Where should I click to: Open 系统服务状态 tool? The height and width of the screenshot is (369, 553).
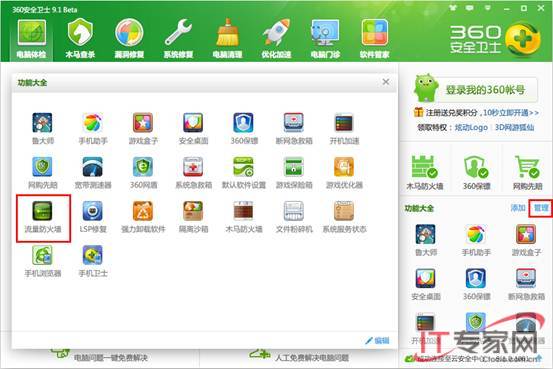344,217
